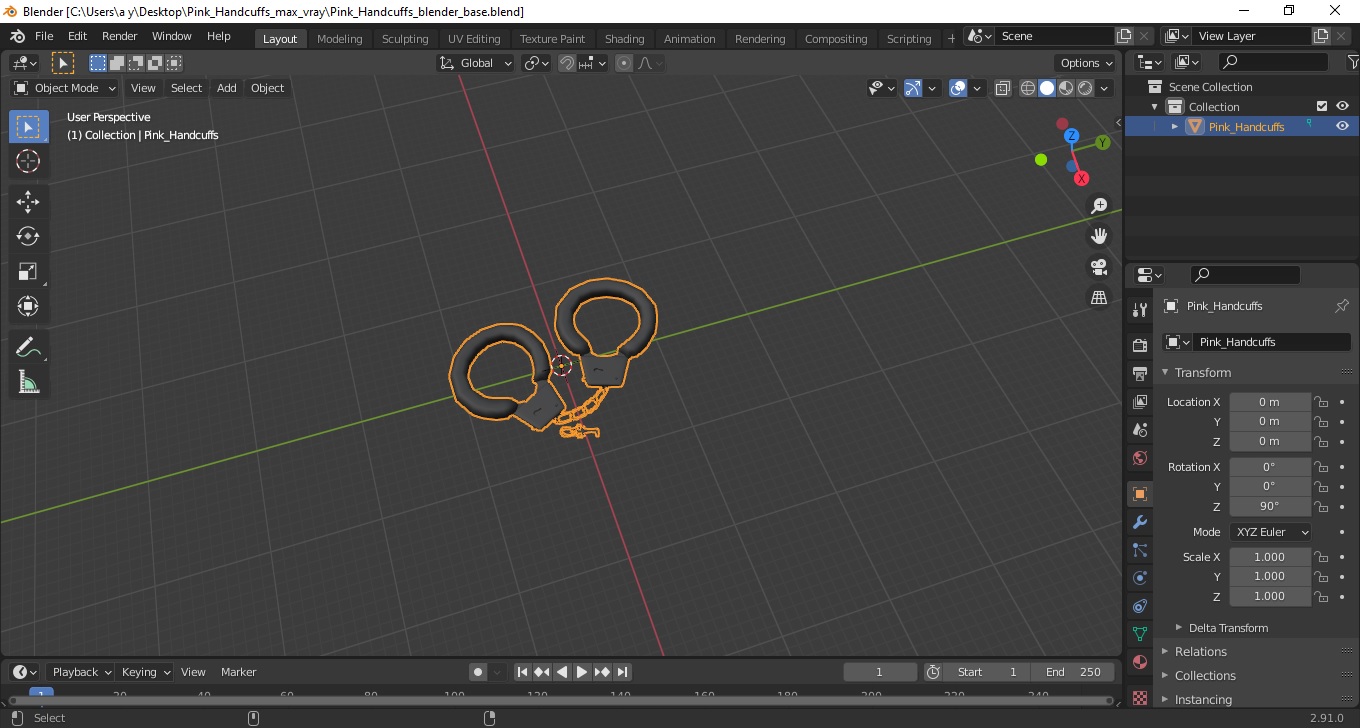
Task: Select the Transform tool in toolbar
Action: click(28, 306)
